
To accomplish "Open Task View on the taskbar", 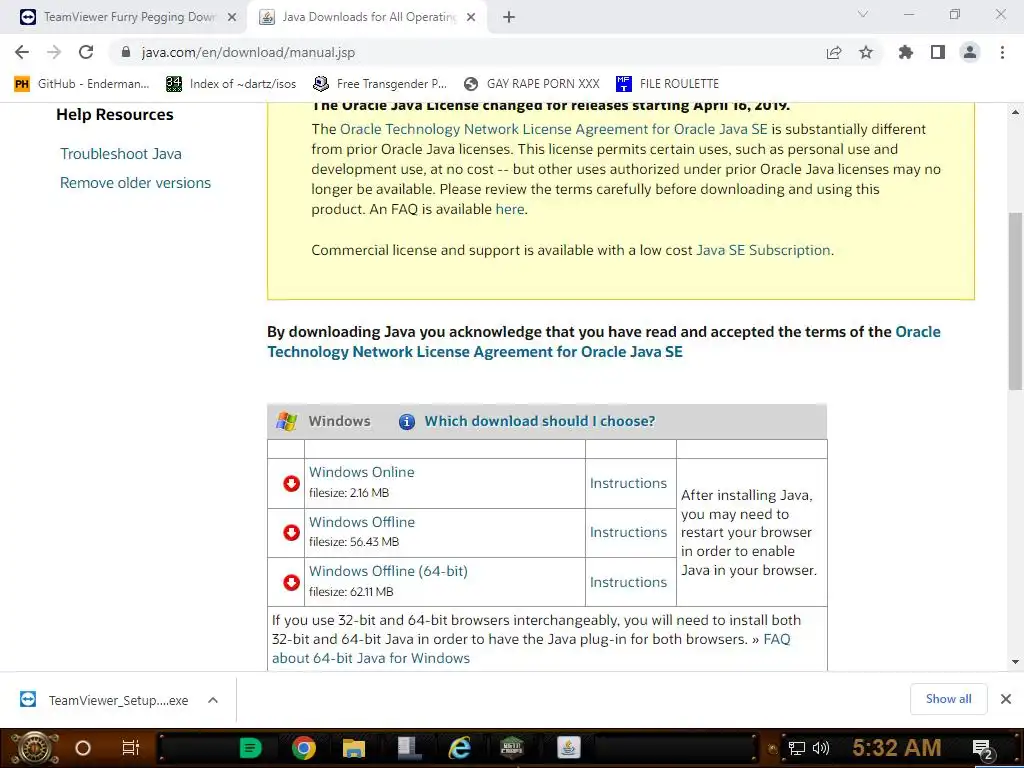I will pyautogui.click(x=131, y=748).
